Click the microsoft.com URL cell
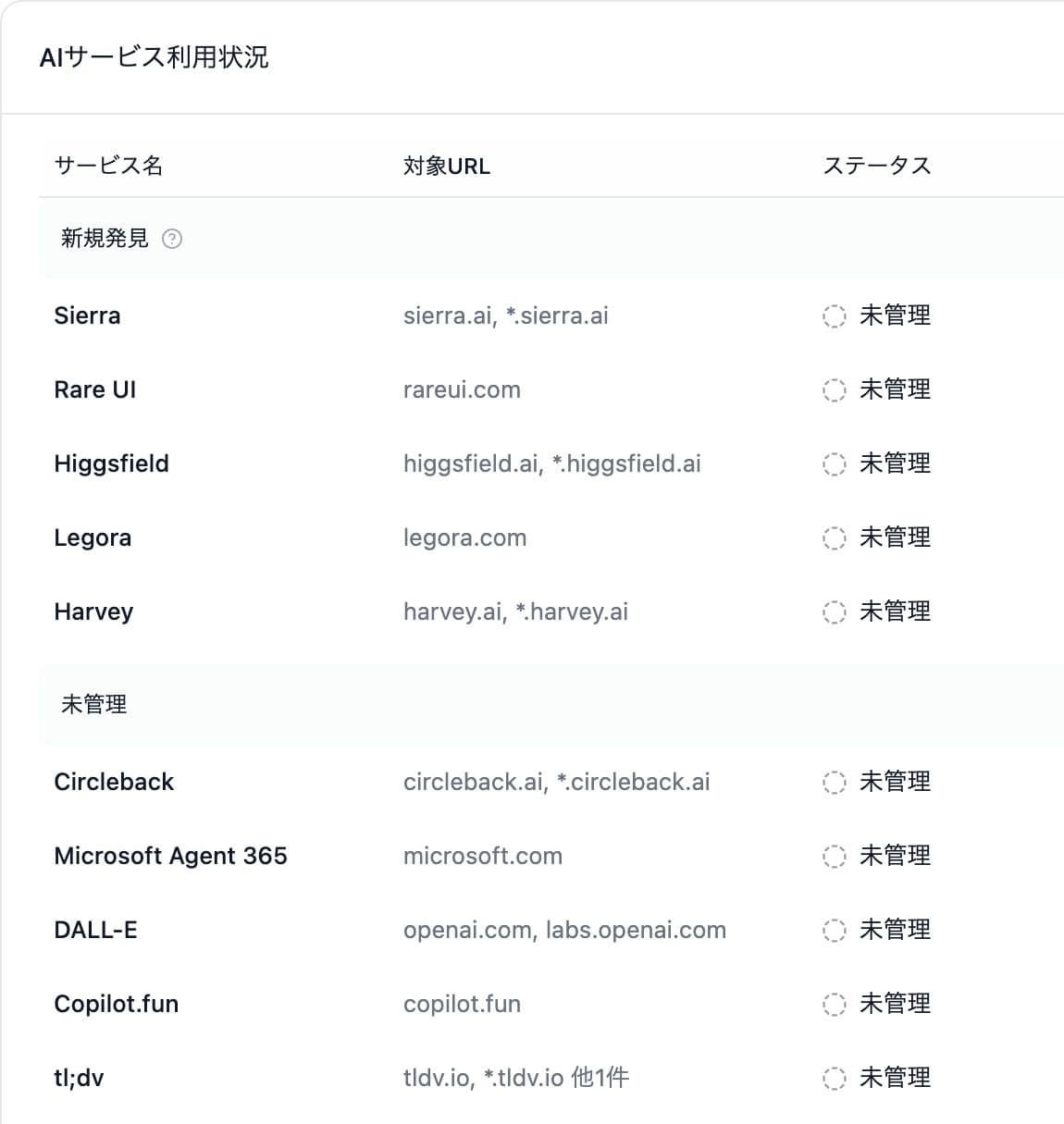The width and height of the screenshot is (1064, 1124). pyautogui.click(x=483, y=856)
